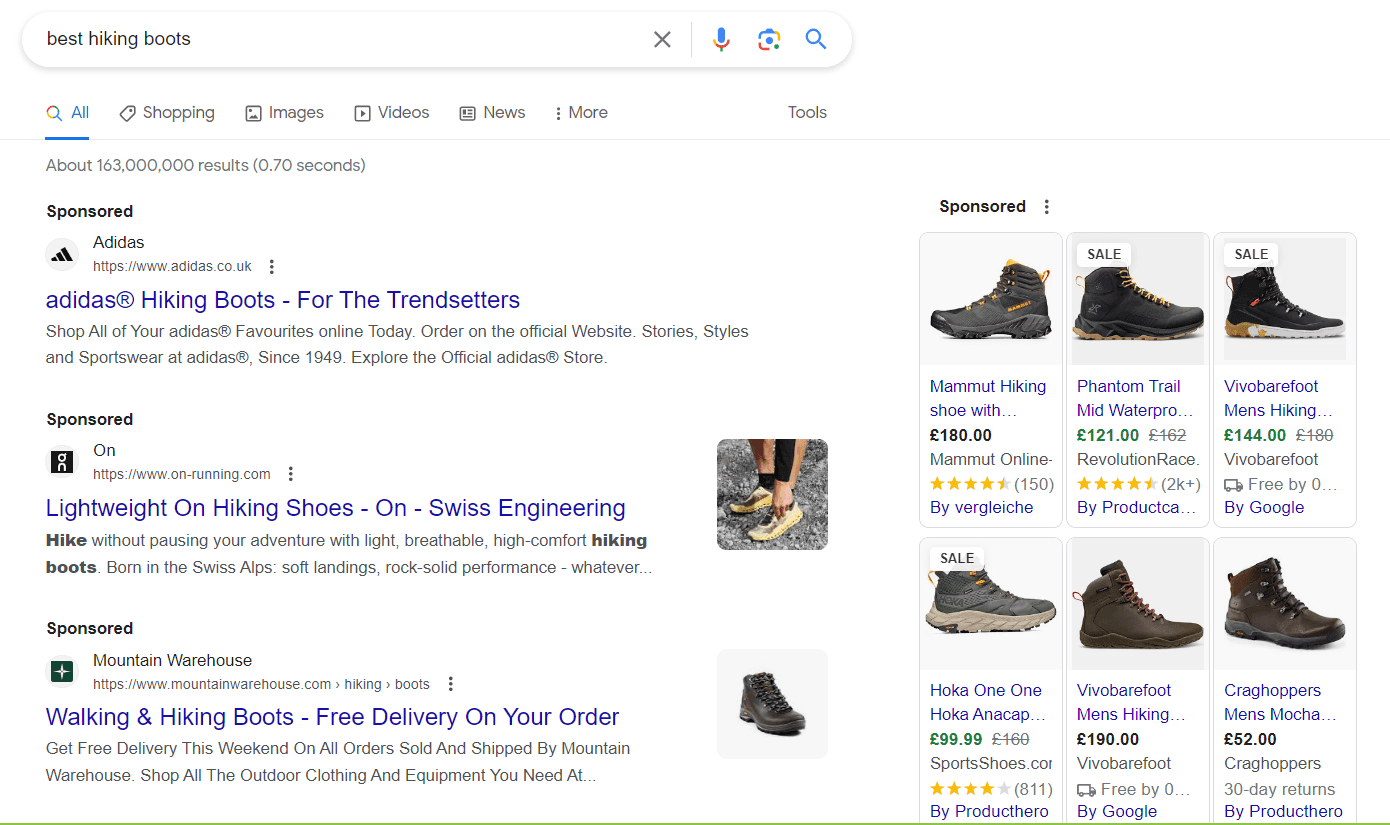Open the Tools filter options
This screenshot has width=1390, height=825.
point(807,113)
